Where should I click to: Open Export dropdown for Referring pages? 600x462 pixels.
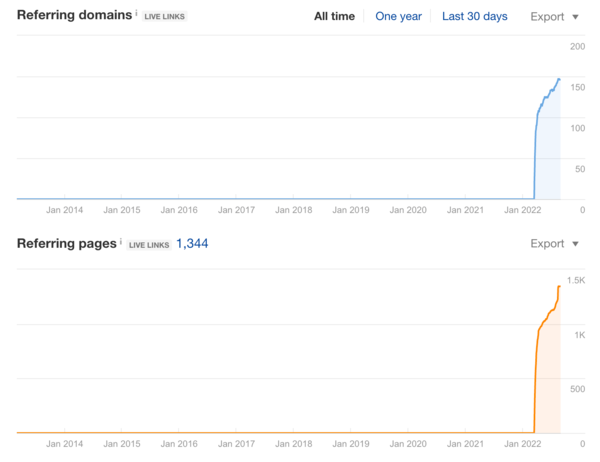click(x=554, y=244)
